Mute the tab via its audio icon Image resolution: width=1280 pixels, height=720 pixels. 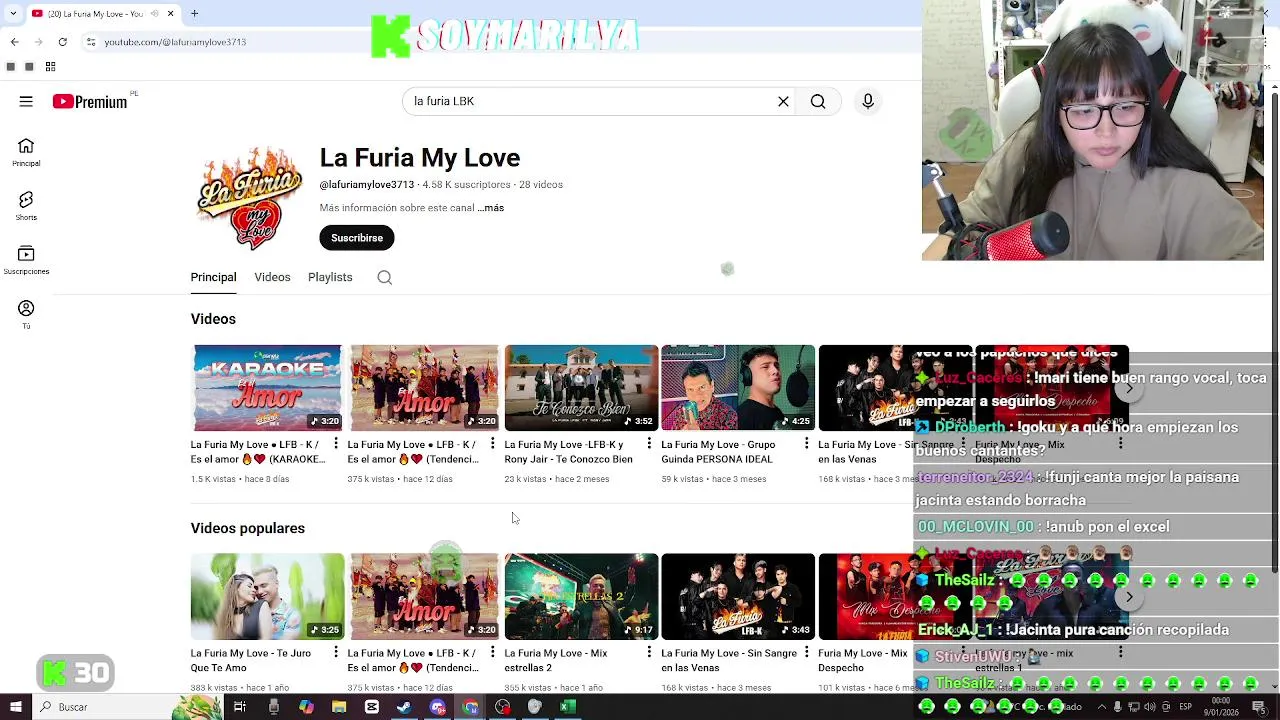pyautogui.click(x=155, y=14)
